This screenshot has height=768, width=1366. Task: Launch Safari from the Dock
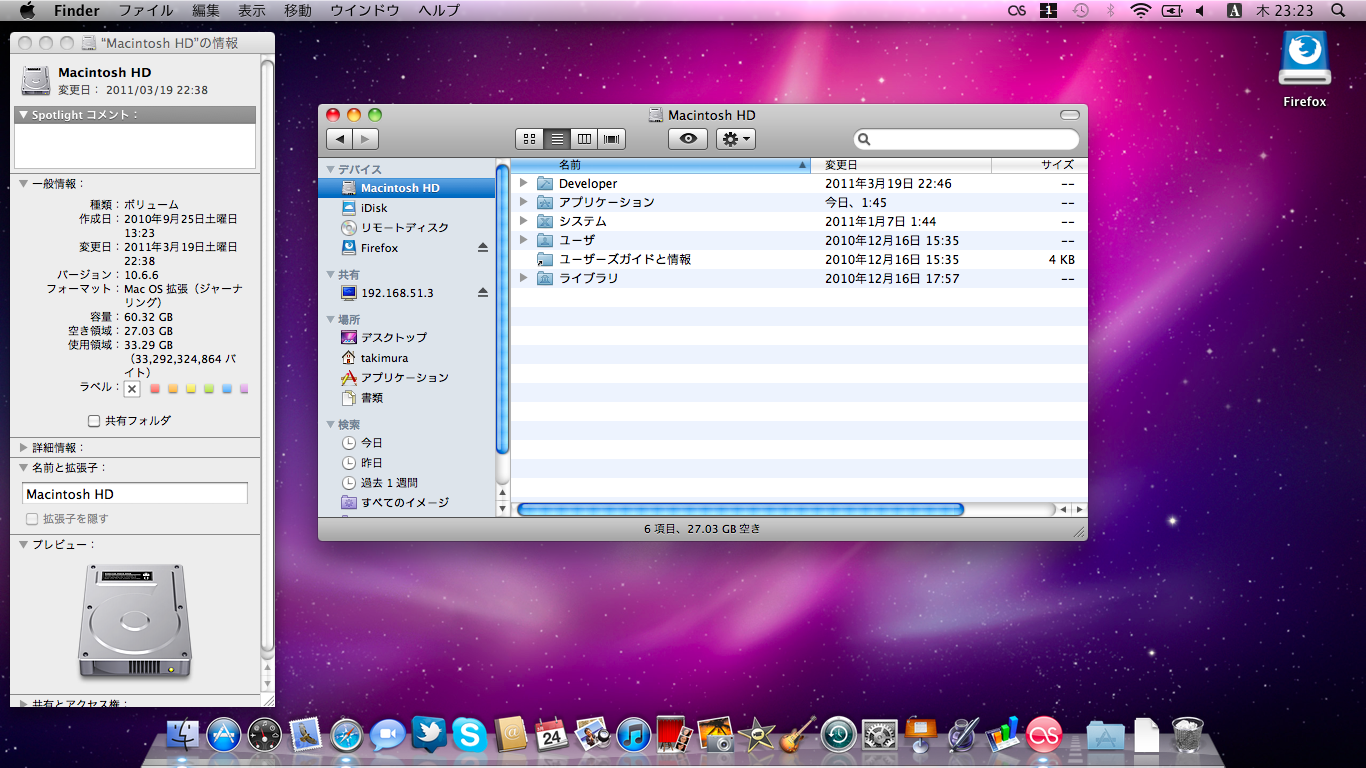click(x=346, y=735)
